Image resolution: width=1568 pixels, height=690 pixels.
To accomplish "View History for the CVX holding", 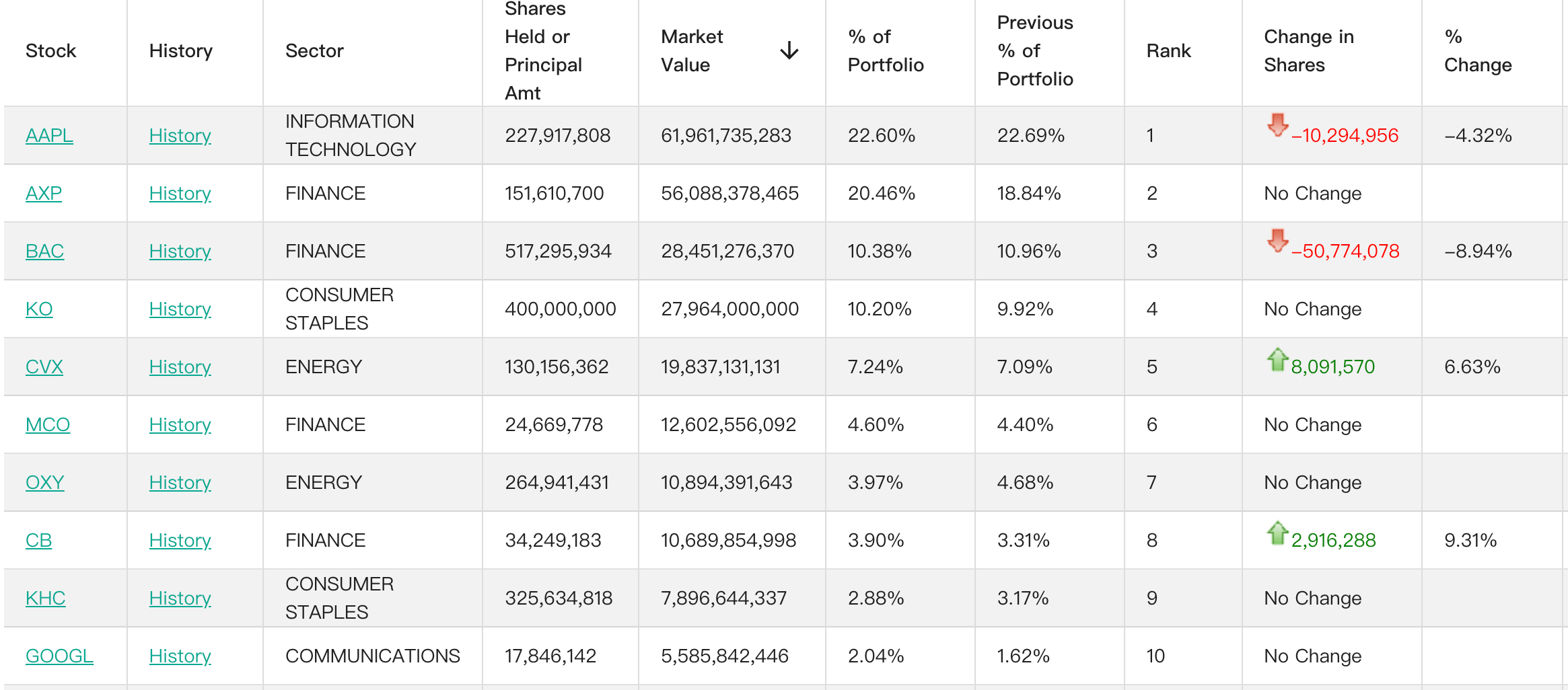I will pyautogui.click(x=180, y=367).
